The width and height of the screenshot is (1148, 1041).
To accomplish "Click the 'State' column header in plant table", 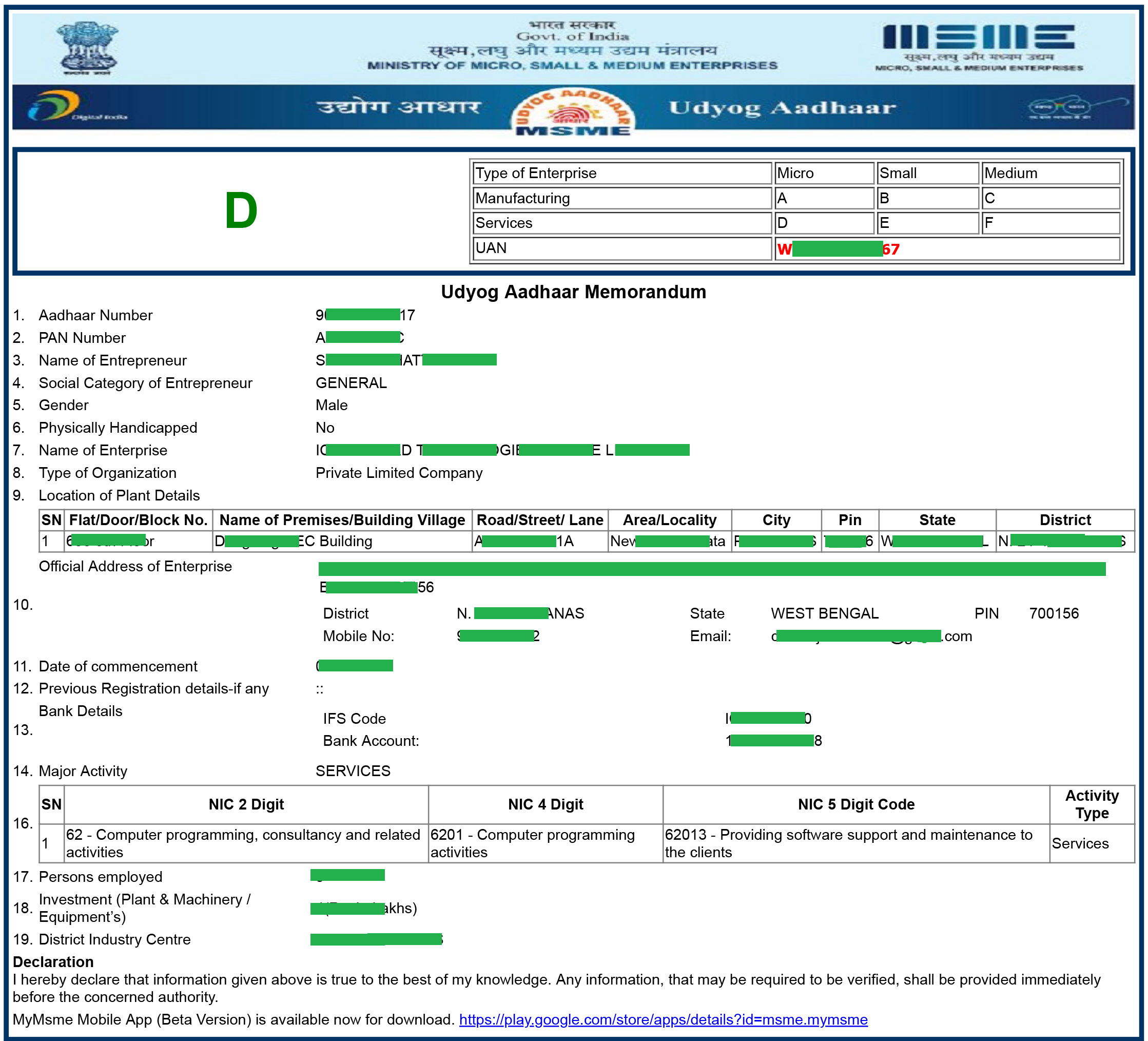I will (x=937, y=519).
